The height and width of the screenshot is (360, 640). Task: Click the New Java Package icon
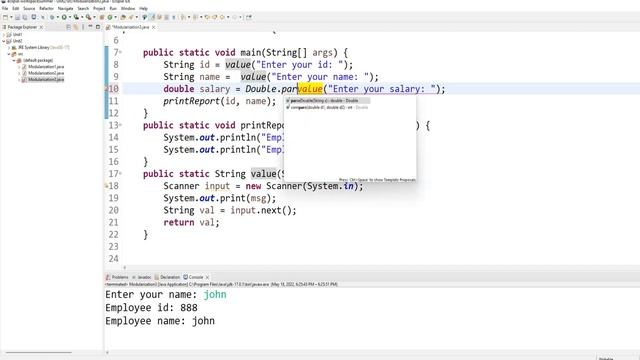pyautogui.click(x=102, y=17)
